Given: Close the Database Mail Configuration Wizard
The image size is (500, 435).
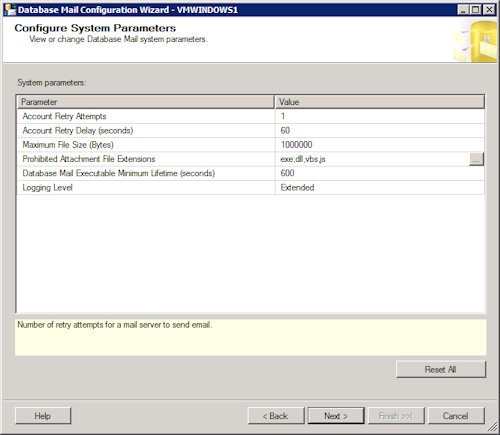Looking at the screenshot, I should tap(489, 10).
